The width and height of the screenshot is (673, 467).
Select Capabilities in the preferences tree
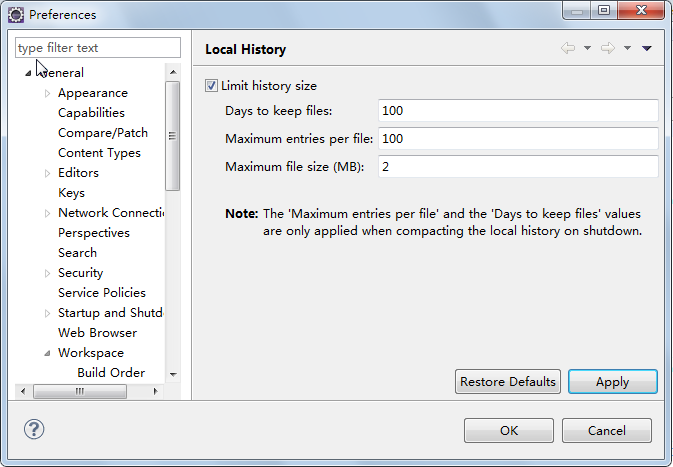click(x=91, y=113)
